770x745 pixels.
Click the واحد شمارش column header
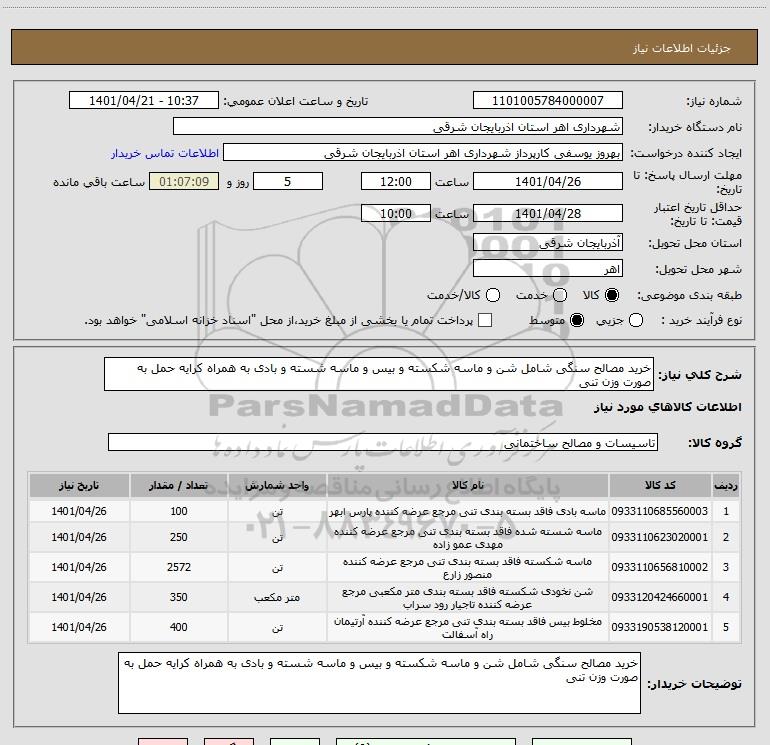coord(277,486)
